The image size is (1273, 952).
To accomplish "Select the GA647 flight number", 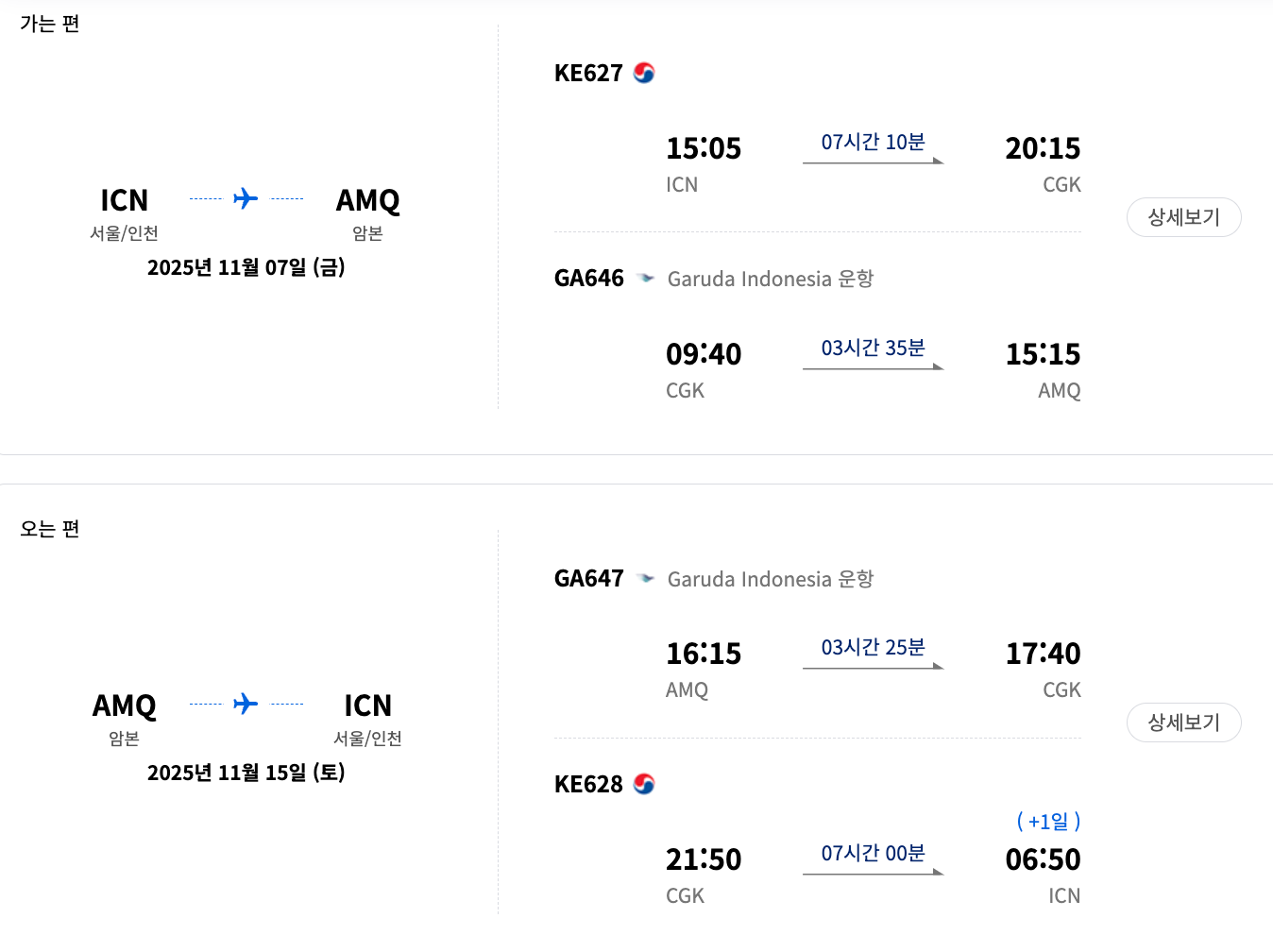I will 589,578.
